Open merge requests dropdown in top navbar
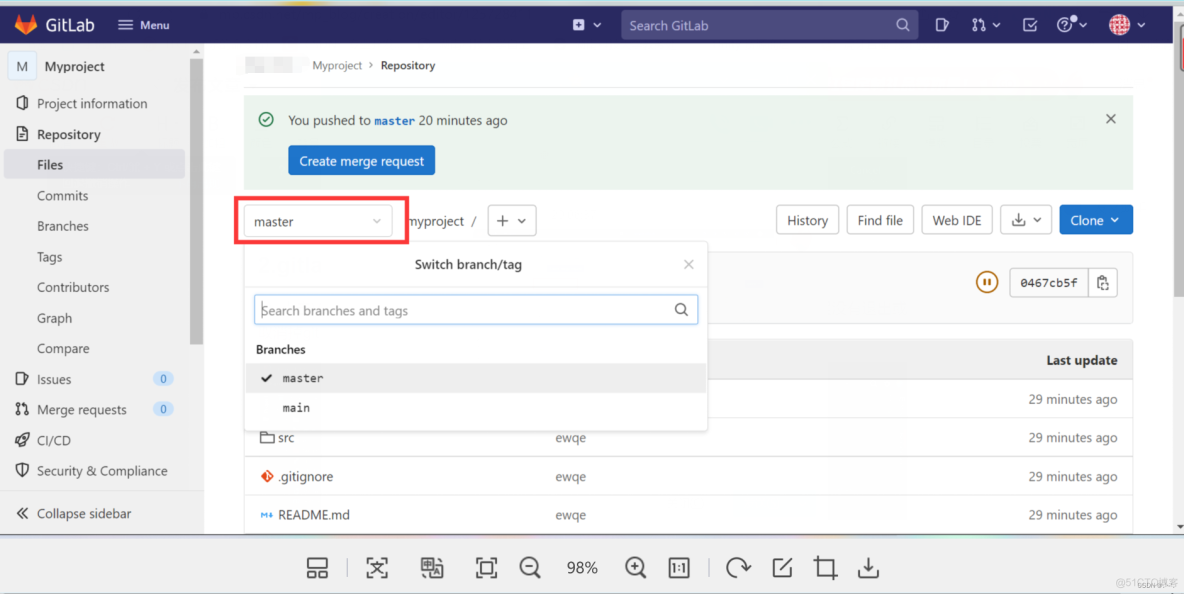 986,25
